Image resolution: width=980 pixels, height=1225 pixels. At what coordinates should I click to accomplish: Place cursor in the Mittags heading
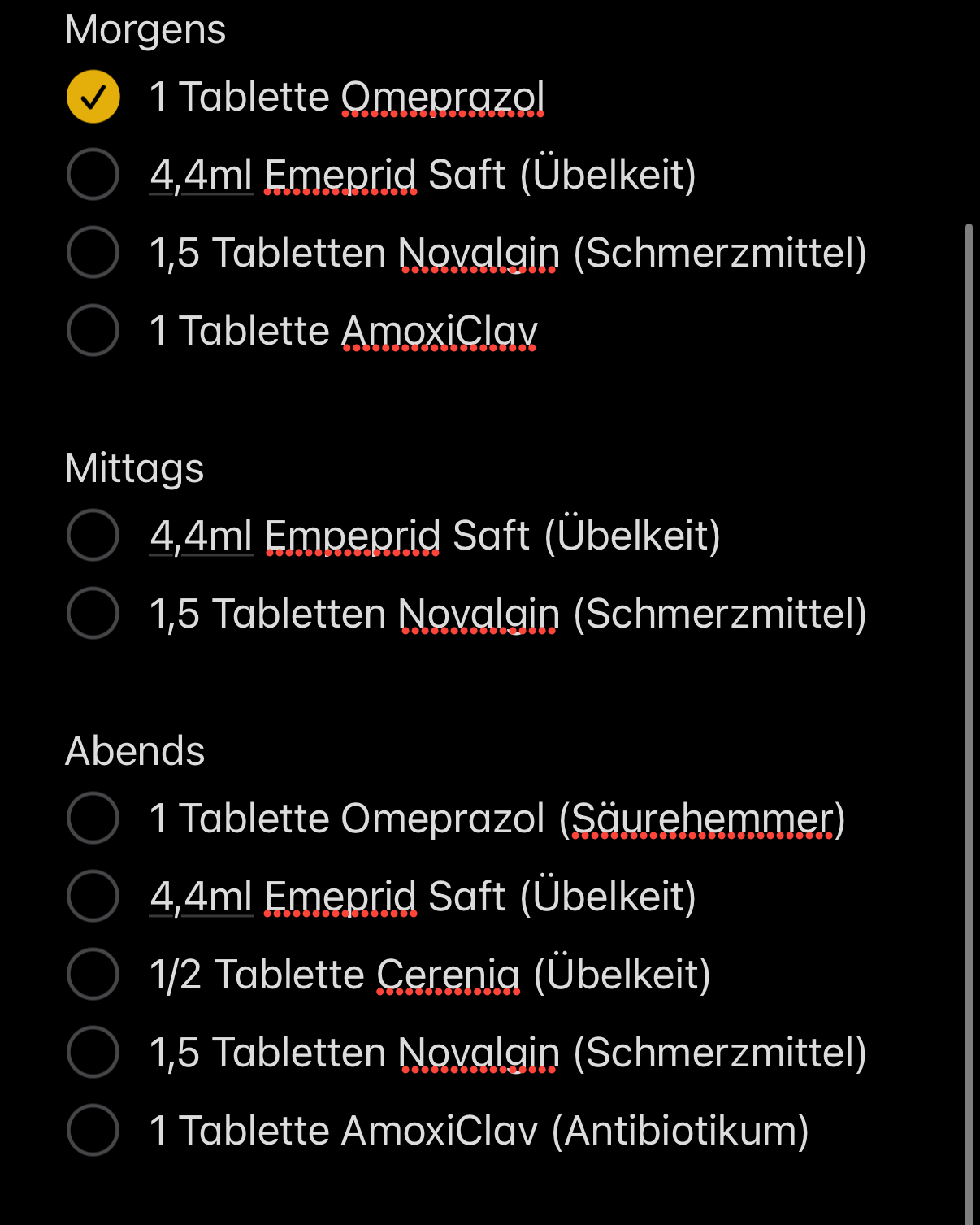[135, 469]
